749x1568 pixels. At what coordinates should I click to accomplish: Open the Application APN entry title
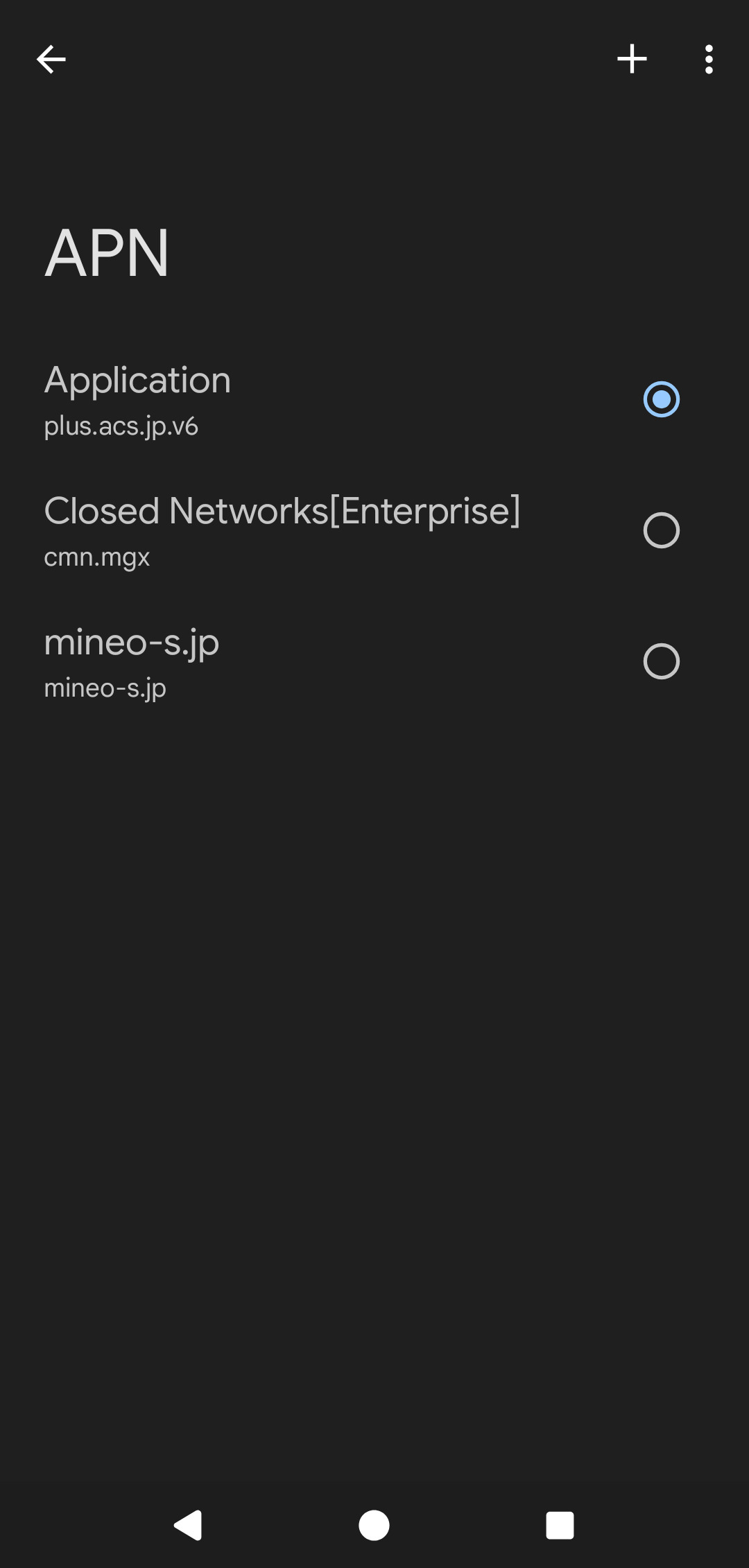tap(137, 380)
